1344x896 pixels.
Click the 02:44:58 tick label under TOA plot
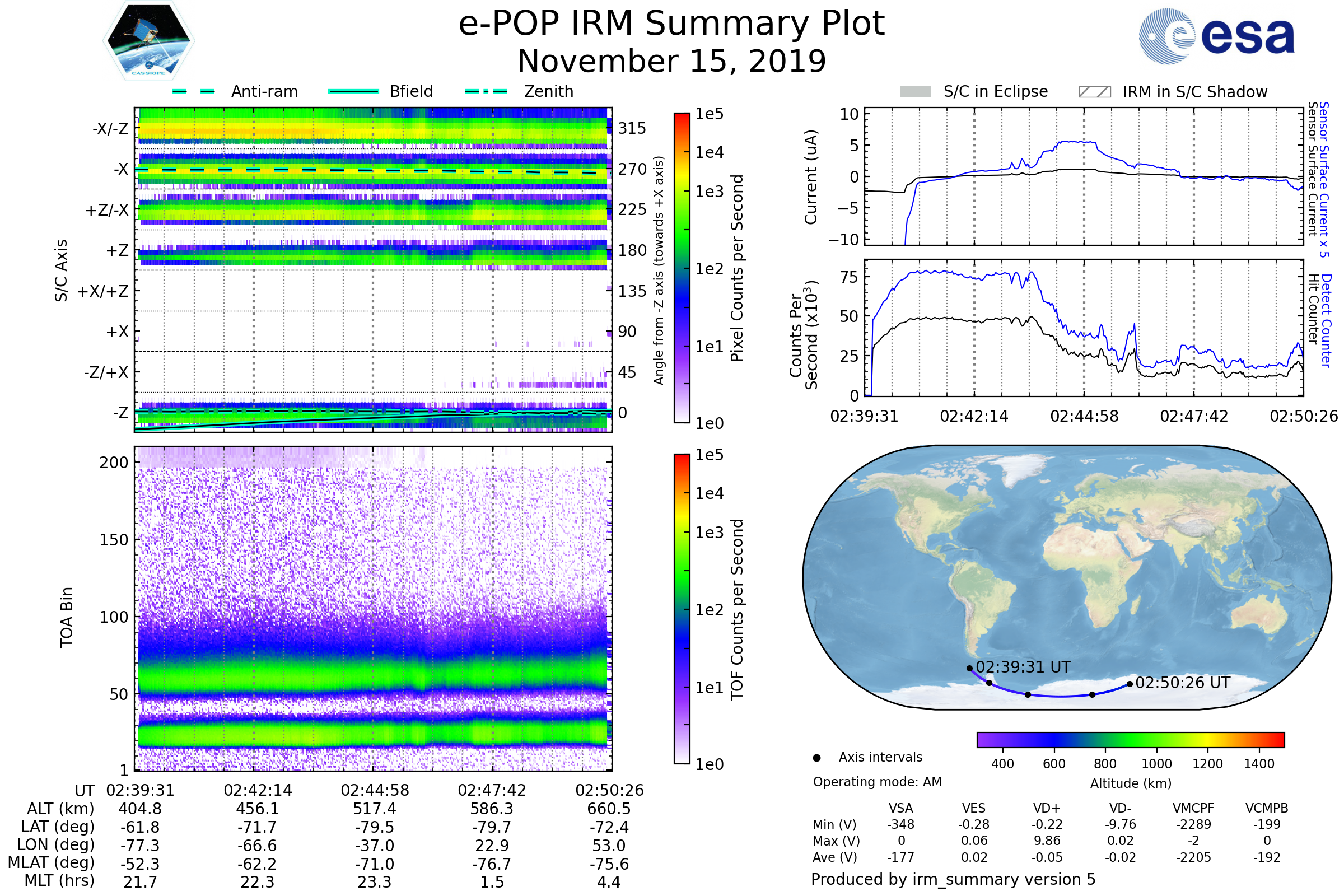point(375,790)
